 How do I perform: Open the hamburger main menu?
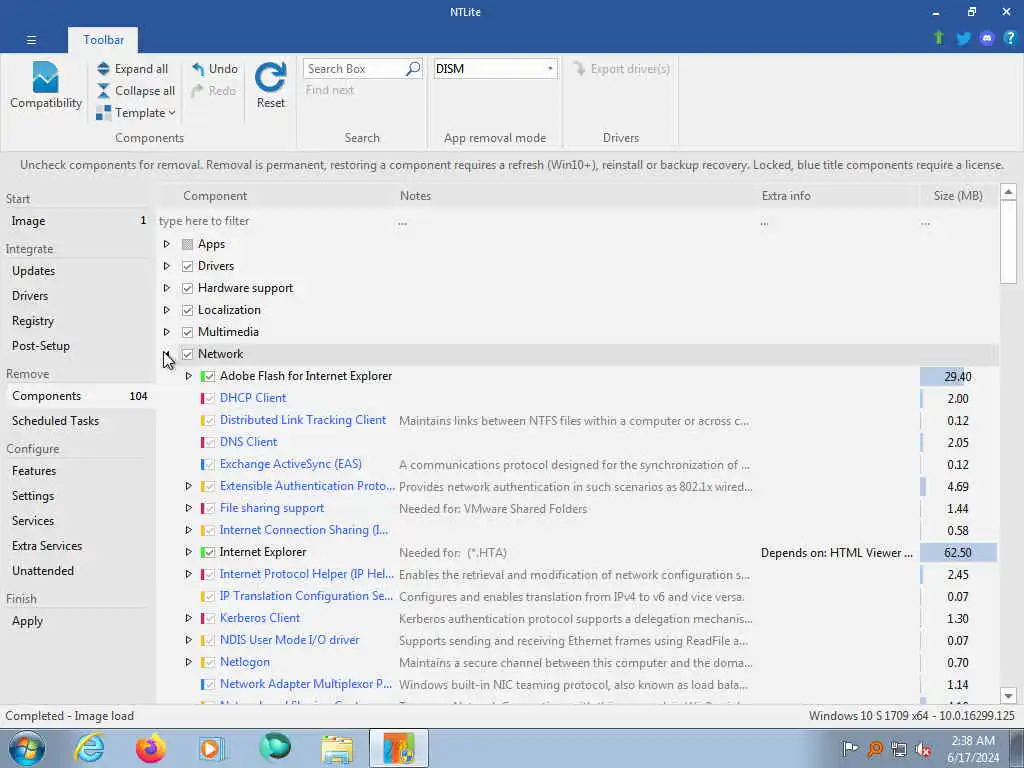31,40
